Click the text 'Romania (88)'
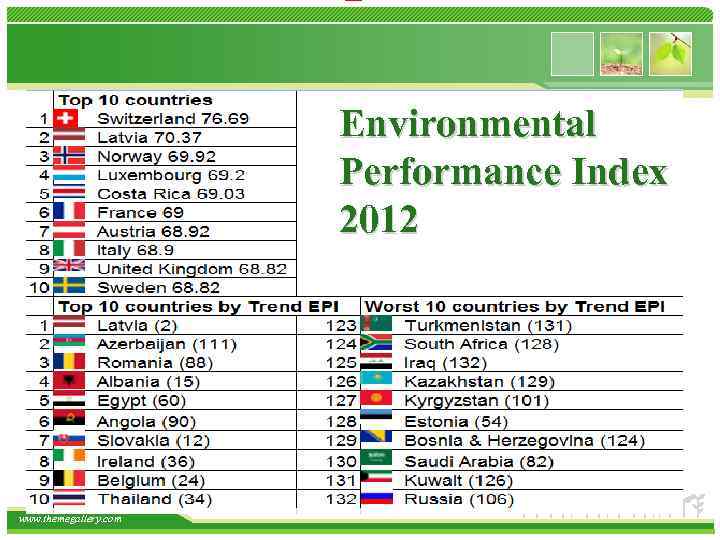This screenshot has height=540, width=720. click(155, 363)
